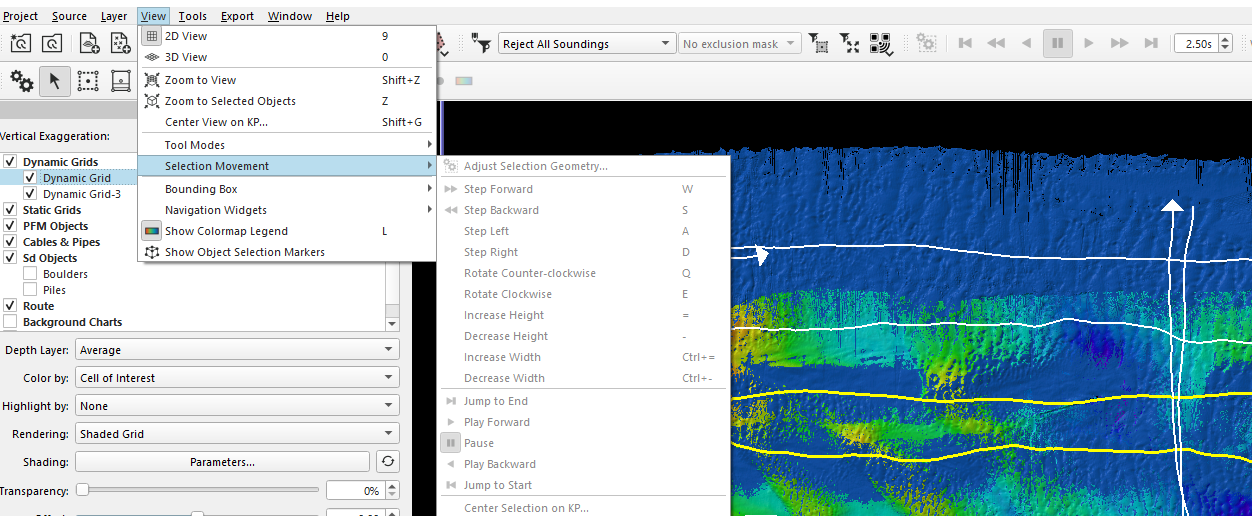Click the gears settings icon in toolbar
Screen dimensions: 1252x516
(x=22, y=81)
